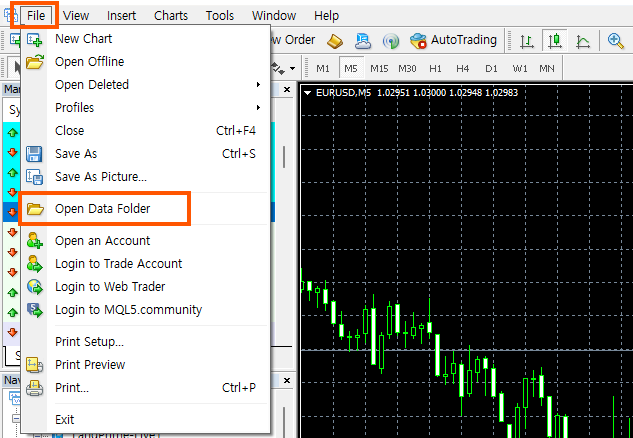Click the line chart icon
633x438 pixels.
[x=583, y=41]
